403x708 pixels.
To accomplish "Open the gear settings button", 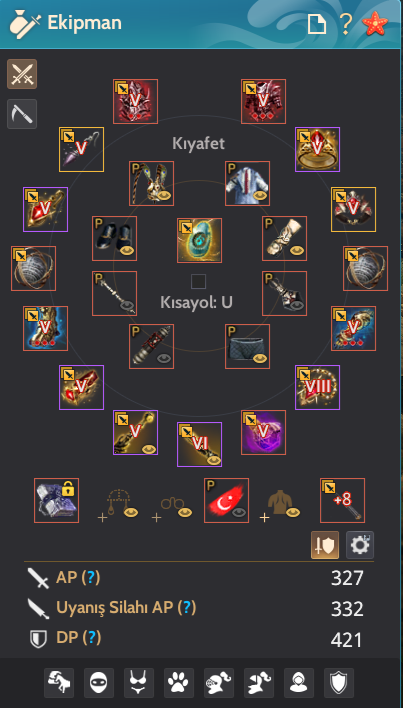I will [x=360, y=545].
